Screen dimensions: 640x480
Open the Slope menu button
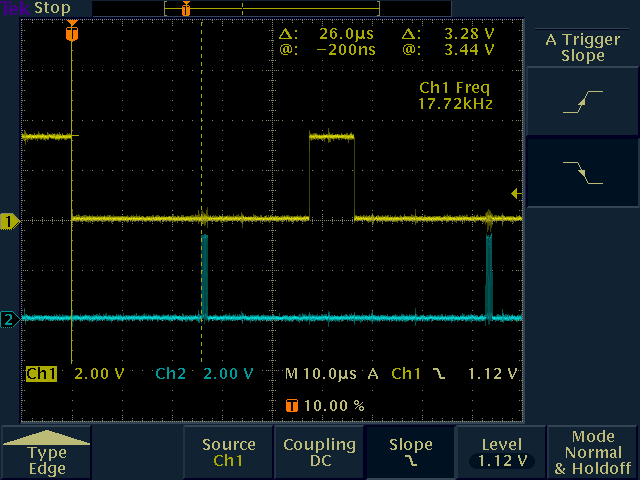coord(411,452)
